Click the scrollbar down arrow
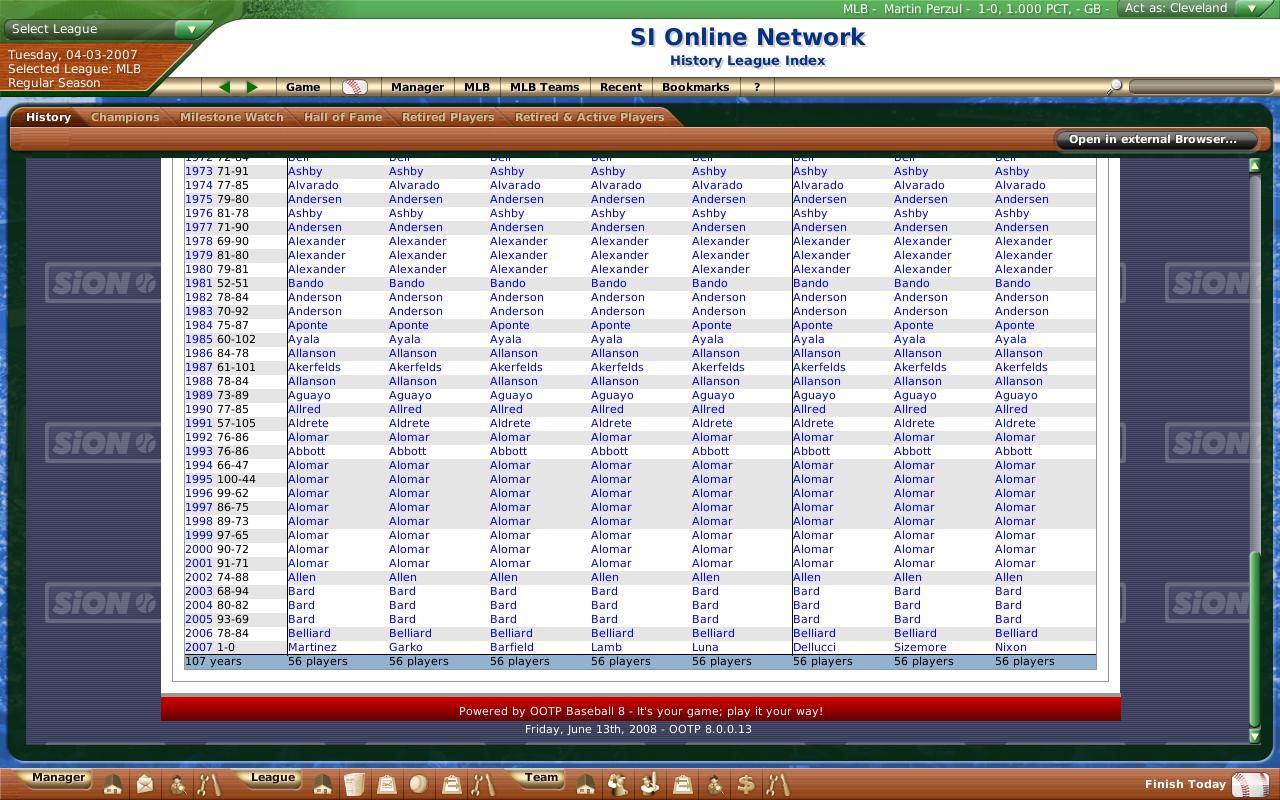 (1255, 736)
